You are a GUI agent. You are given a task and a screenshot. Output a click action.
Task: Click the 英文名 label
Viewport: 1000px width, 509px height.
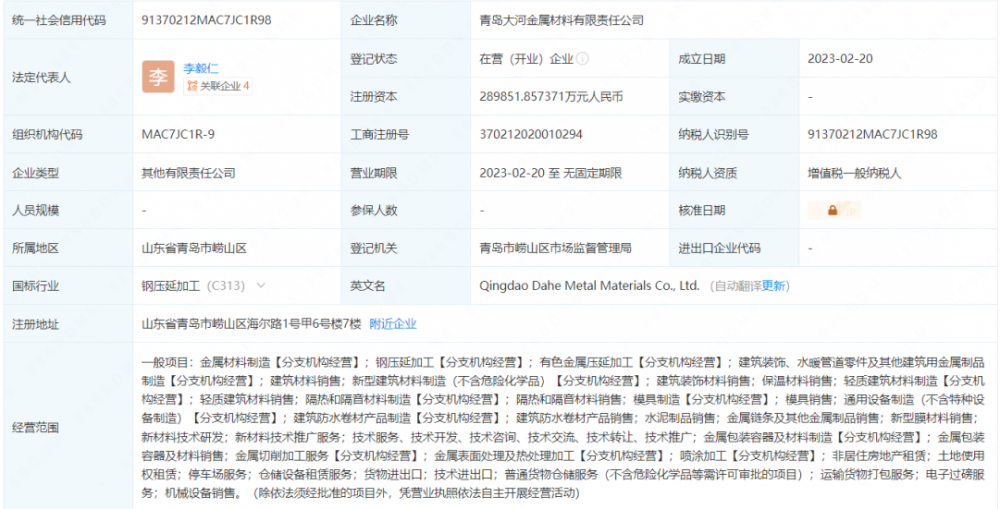tap(367, 286)
